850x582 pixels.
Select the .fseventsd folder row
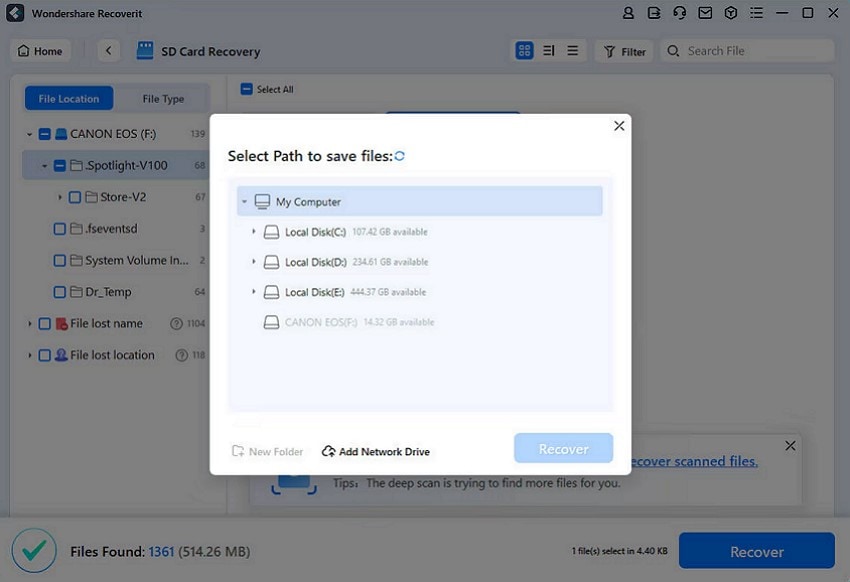click(115, 229)
